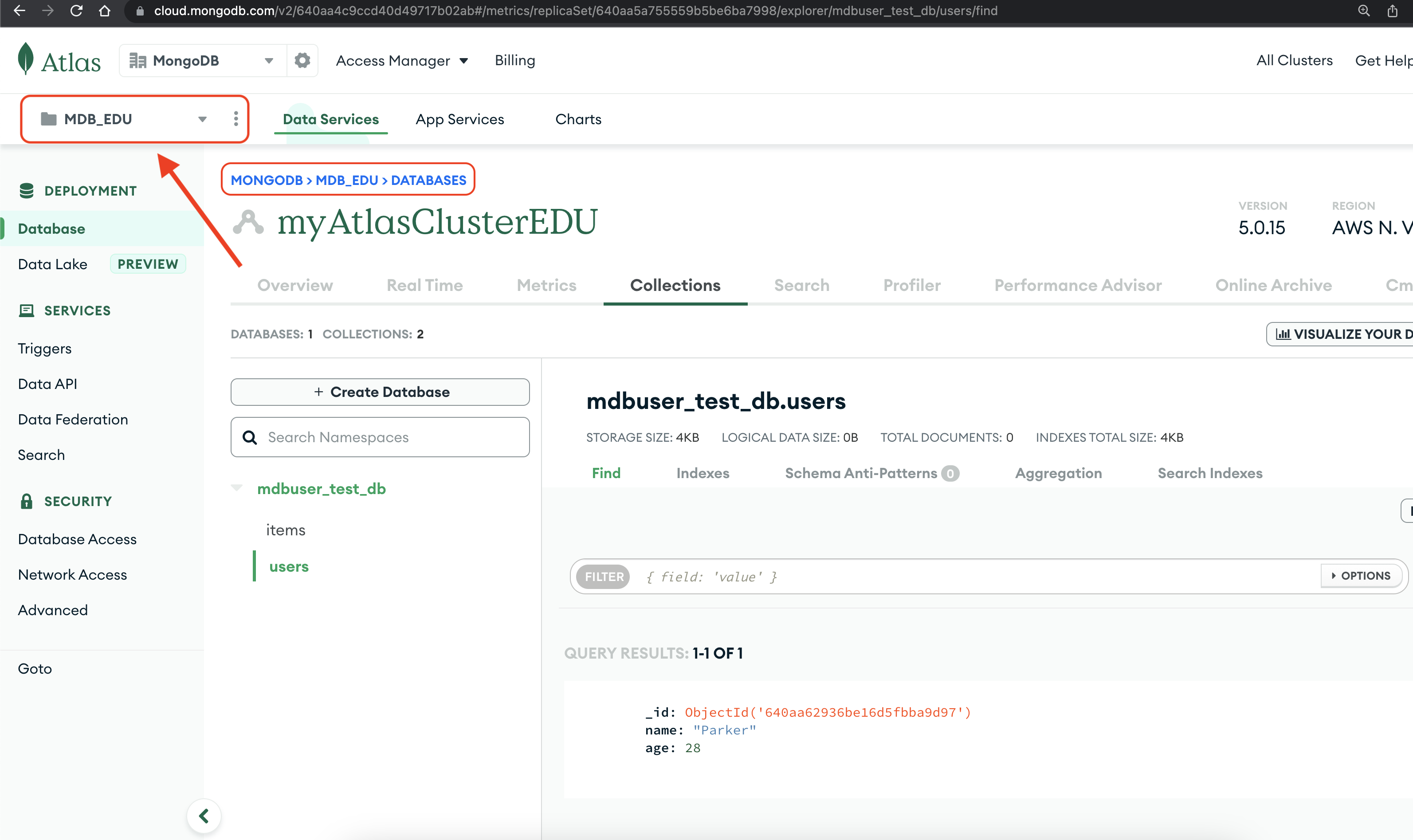This screenshot has width=1413, height=840.
Task: Open organization settings gear icon
Action: click(302, 60)
